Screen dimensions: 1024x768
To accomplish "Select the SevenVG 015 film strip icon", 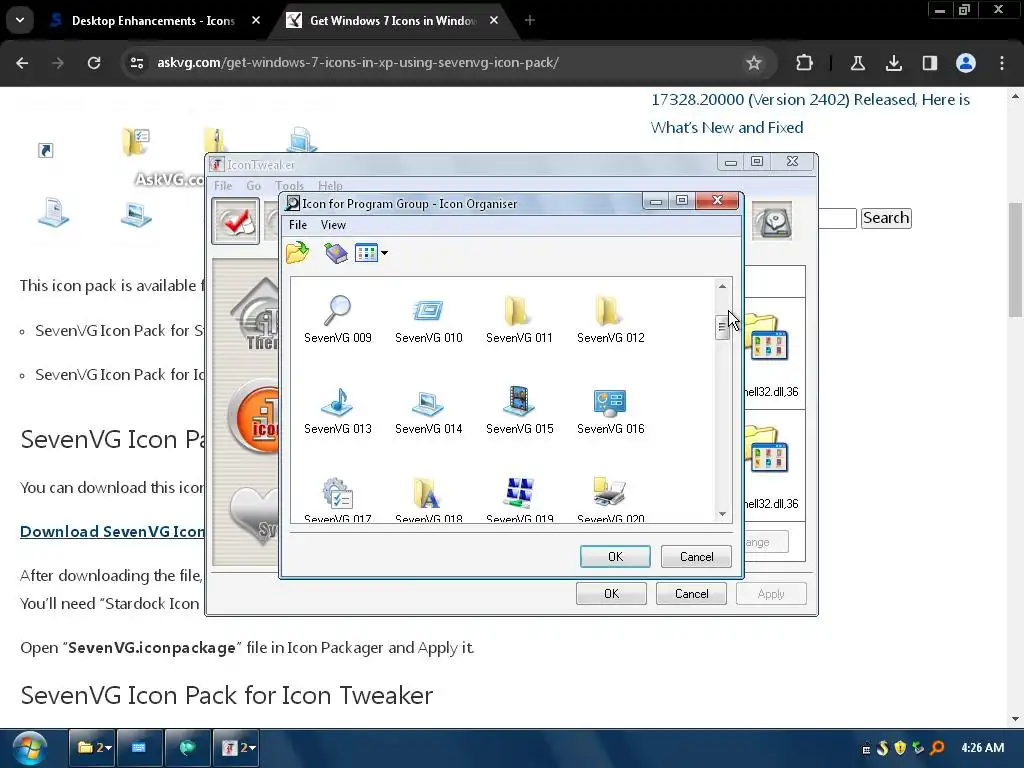I will click(x=519, y=401).
